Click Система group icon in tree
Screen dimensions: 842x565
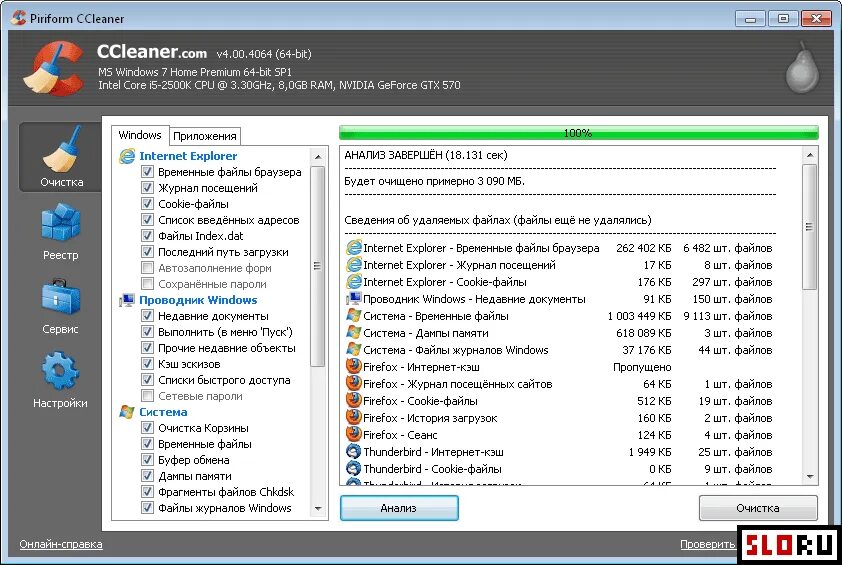click(x=127, y=412)
